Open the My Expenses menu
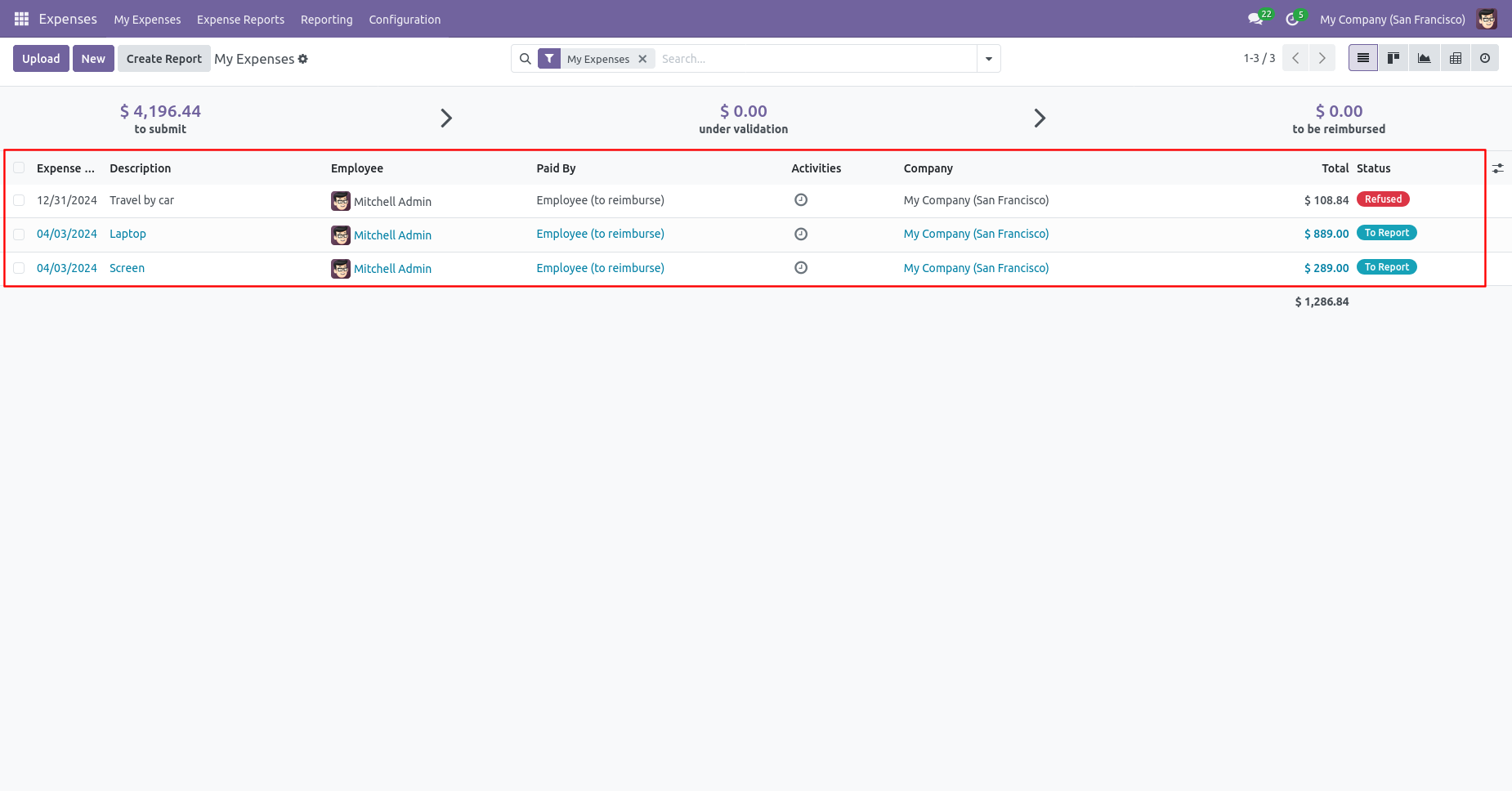Image resolution: width=1512 pixels, height=791 pixels. click(147, 20)
